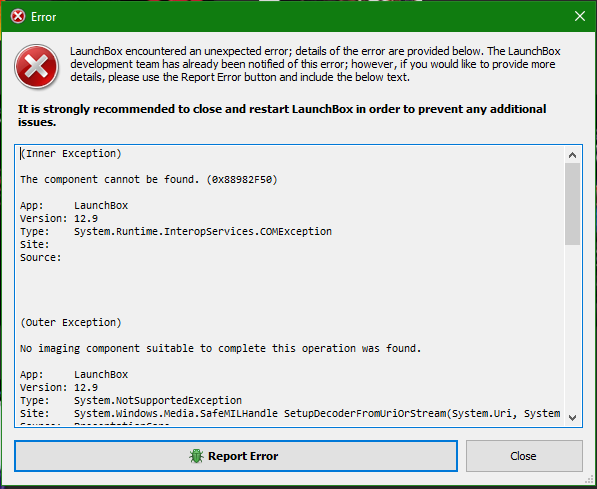Click the "No imaging component suitable" message line
Screen dimensions: 597x489
220,348
